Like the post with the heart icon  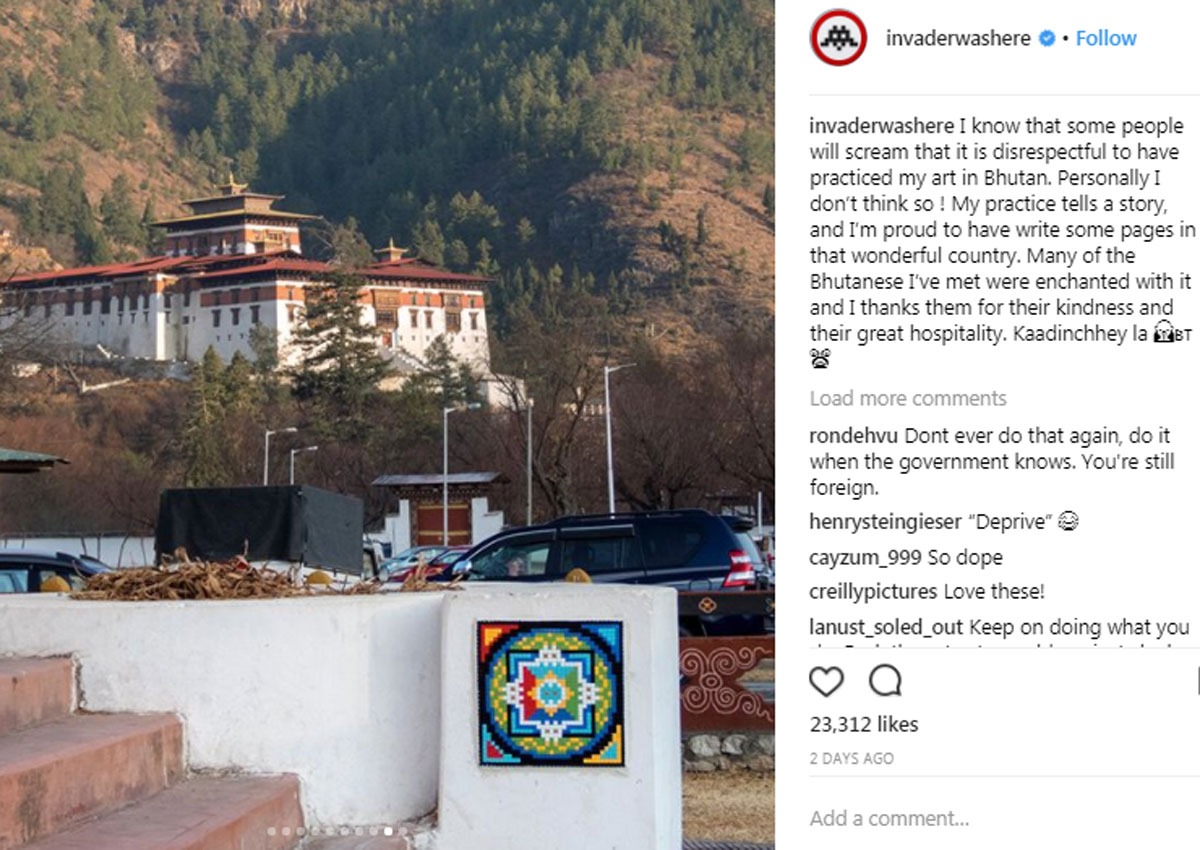[x=826, y=682]
